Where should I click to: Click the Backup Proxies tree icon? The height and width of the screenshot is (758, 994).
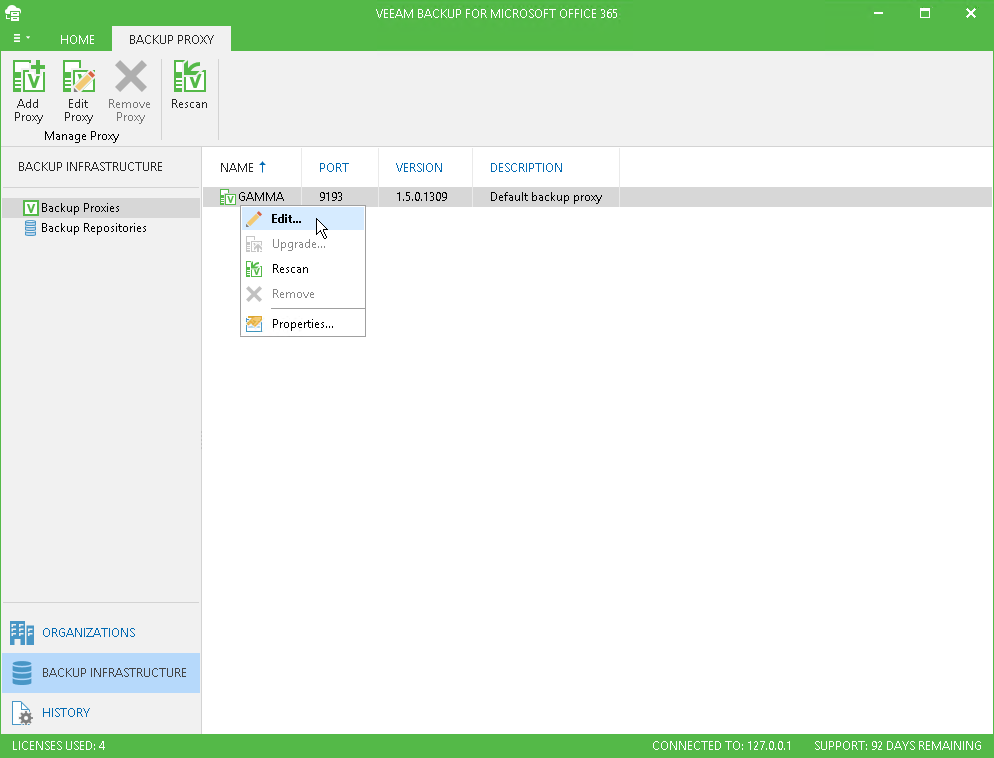click(30, 208)
